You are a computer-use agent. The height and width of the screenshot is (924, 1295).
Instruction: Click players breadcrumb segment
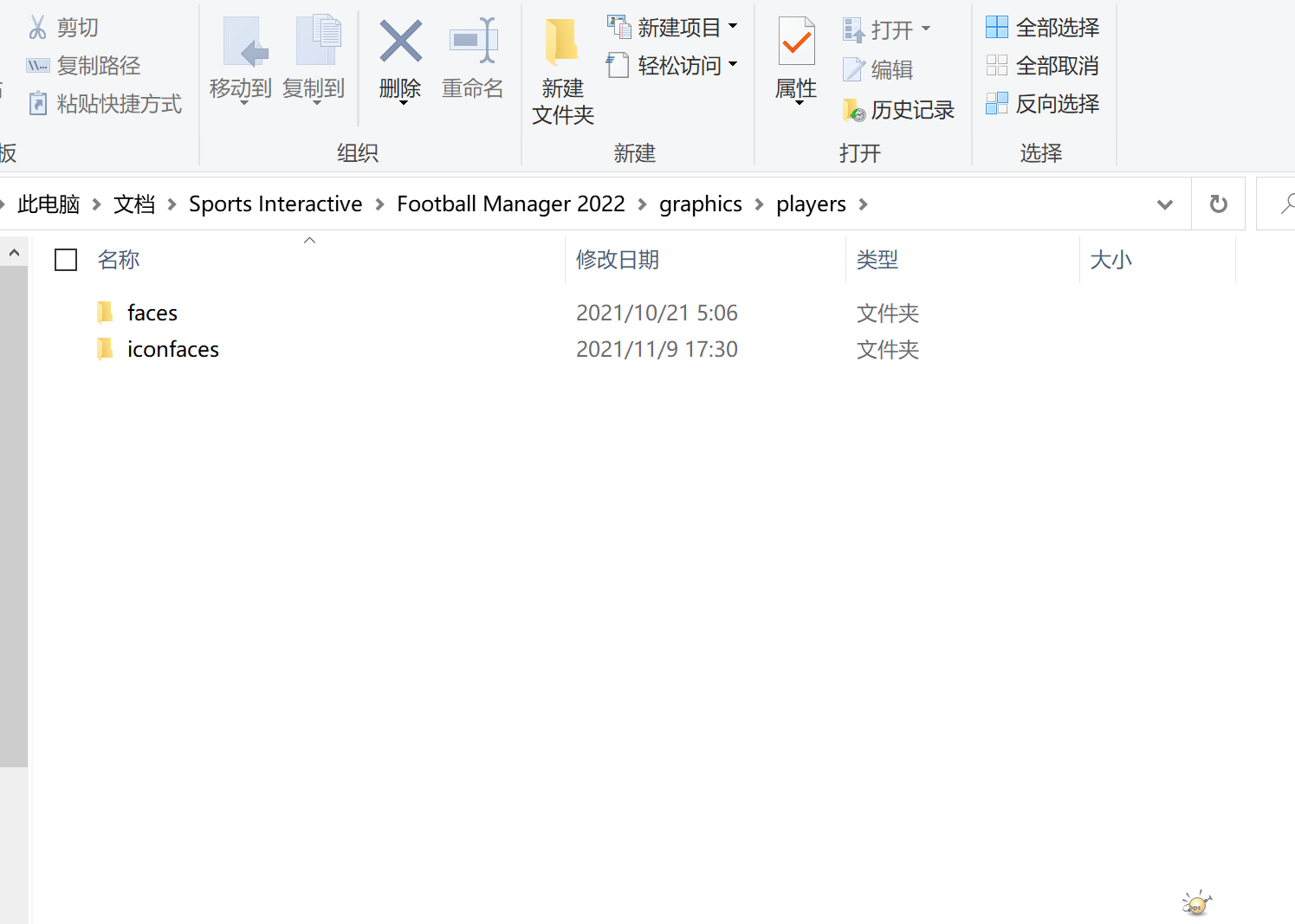pos(811,204)
